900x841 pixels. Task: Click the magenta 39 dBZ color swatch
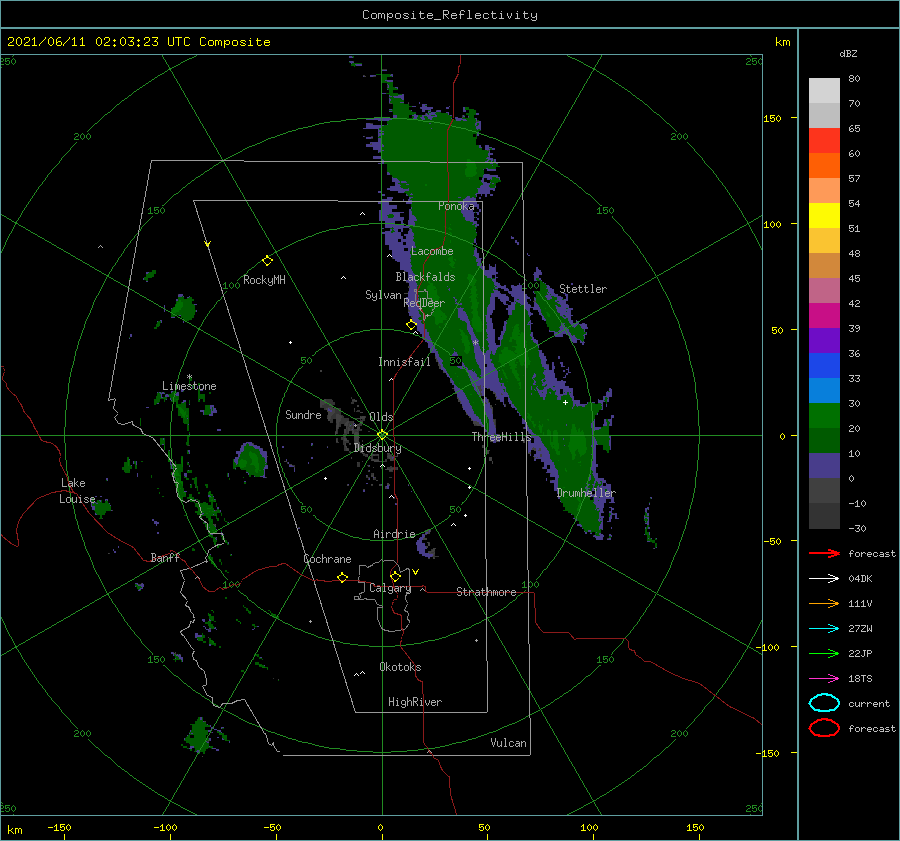824,316
